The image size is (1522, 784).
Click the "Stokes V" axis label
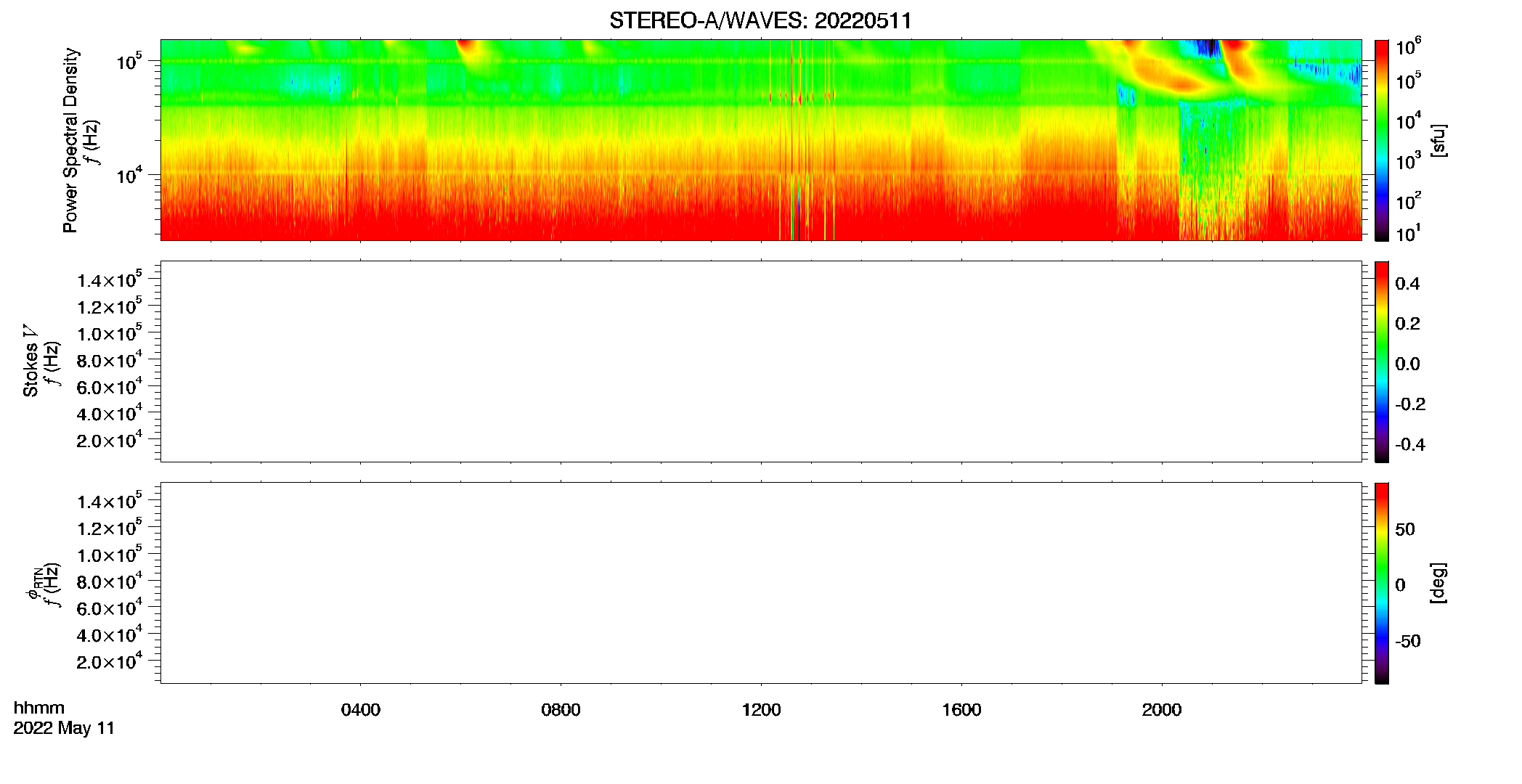pos(31,361)
